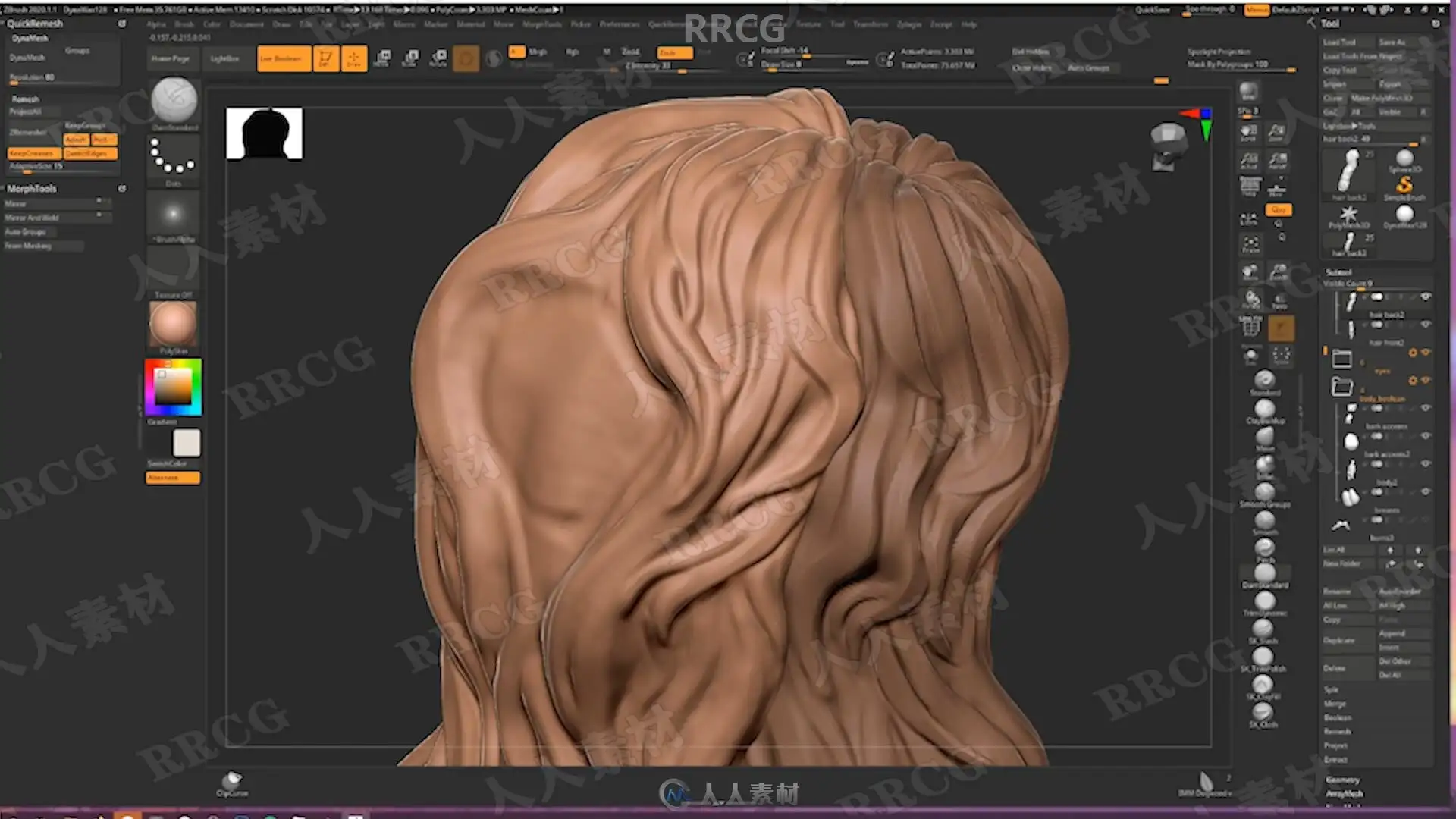1456x819 pixels.
Task: Select the Smooth Groups brush
Action: click(1265, 494)
